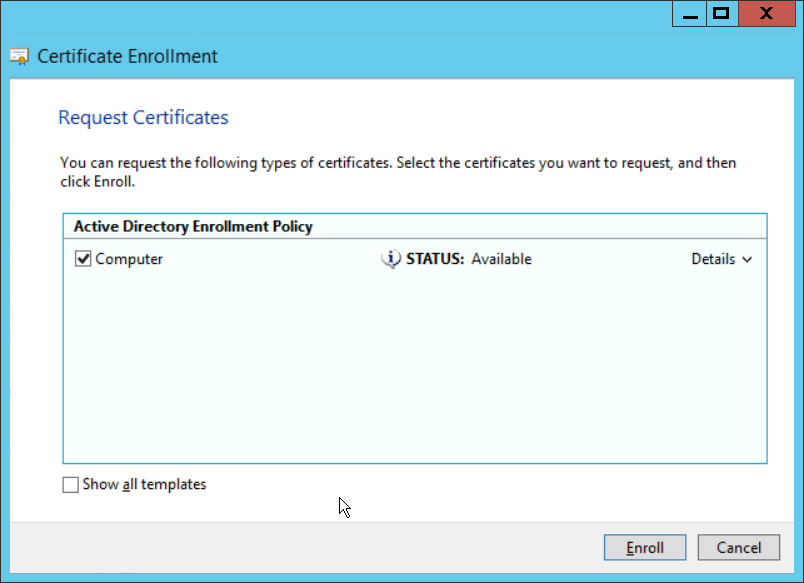Enable the Show all templates checkbox
The width and height of the screenshot is (804, 583).
70,485
